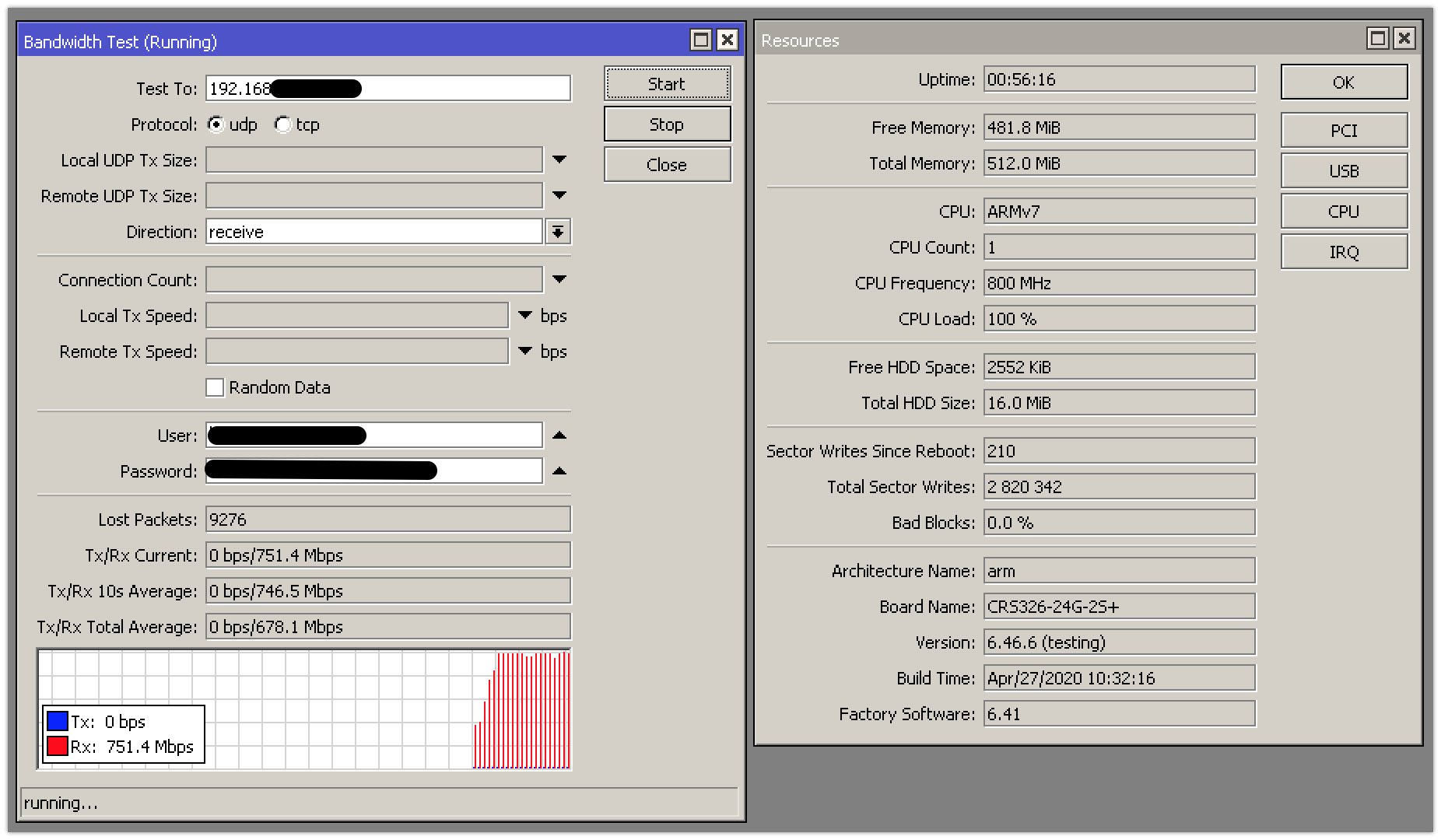Click the Start button

(x=667, y=84)
